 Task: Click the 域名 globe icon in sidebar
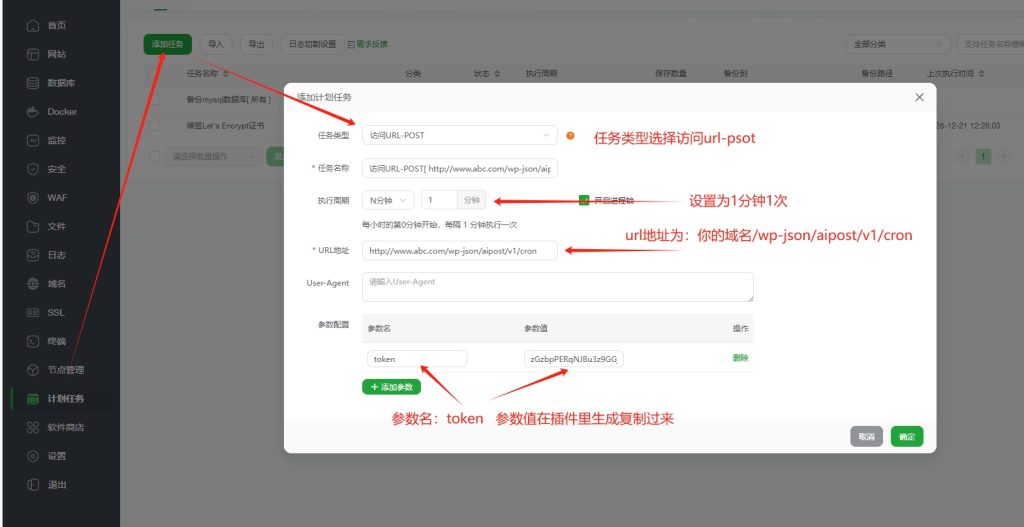point(33,284)
